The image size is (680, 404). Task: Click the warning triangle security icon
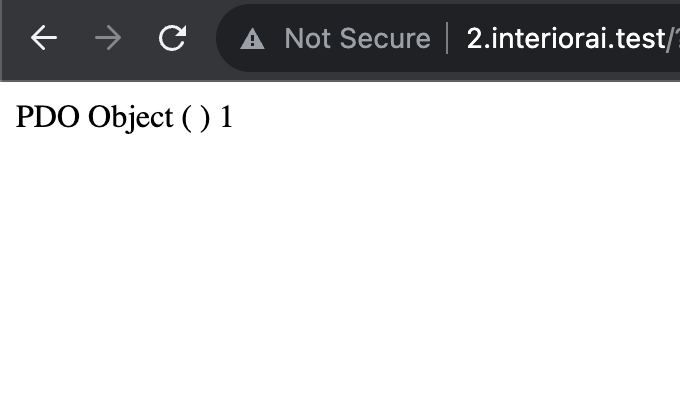coord(253,40)
